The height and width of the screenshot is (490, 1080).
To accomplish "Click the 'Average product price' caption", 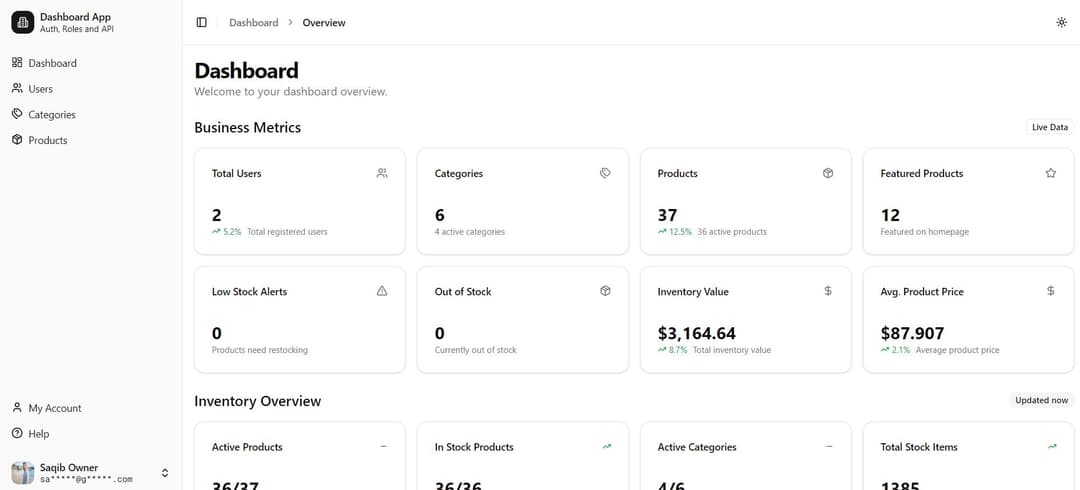I will 957,350.
